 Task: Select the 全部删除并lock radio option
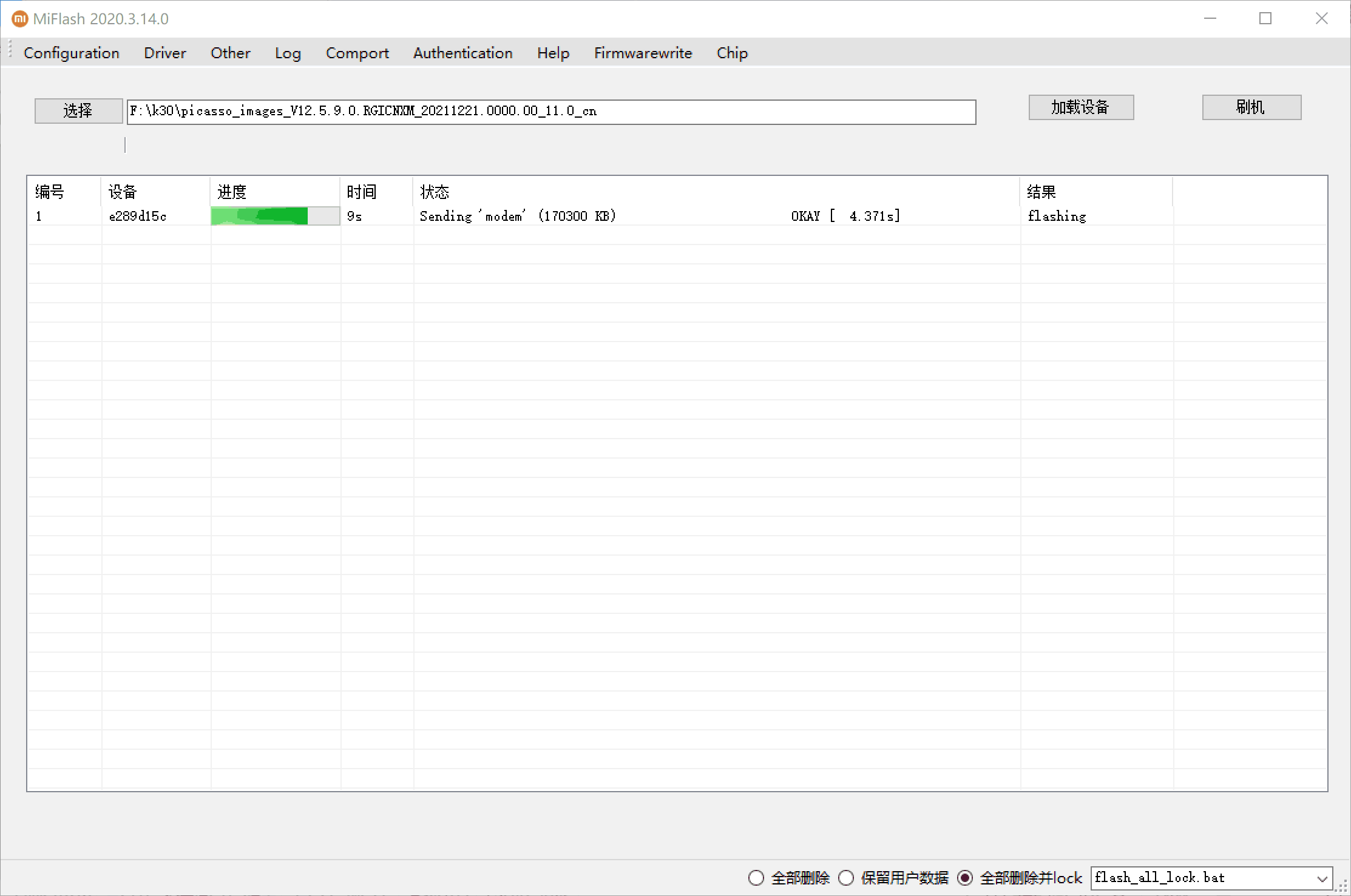965,877
